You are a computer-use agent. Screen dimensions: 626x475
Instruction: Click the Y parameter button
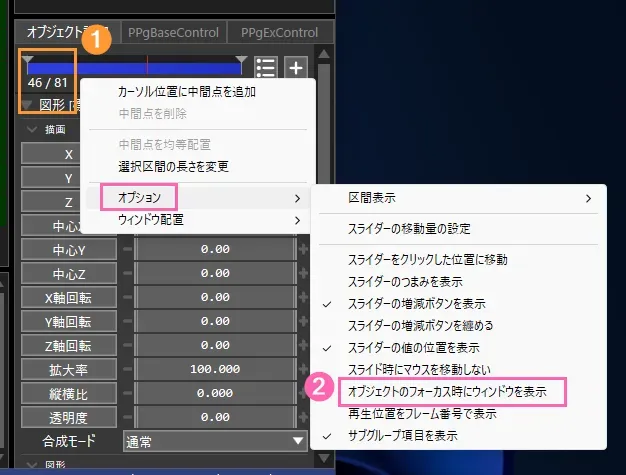click(x=51, y=178)
